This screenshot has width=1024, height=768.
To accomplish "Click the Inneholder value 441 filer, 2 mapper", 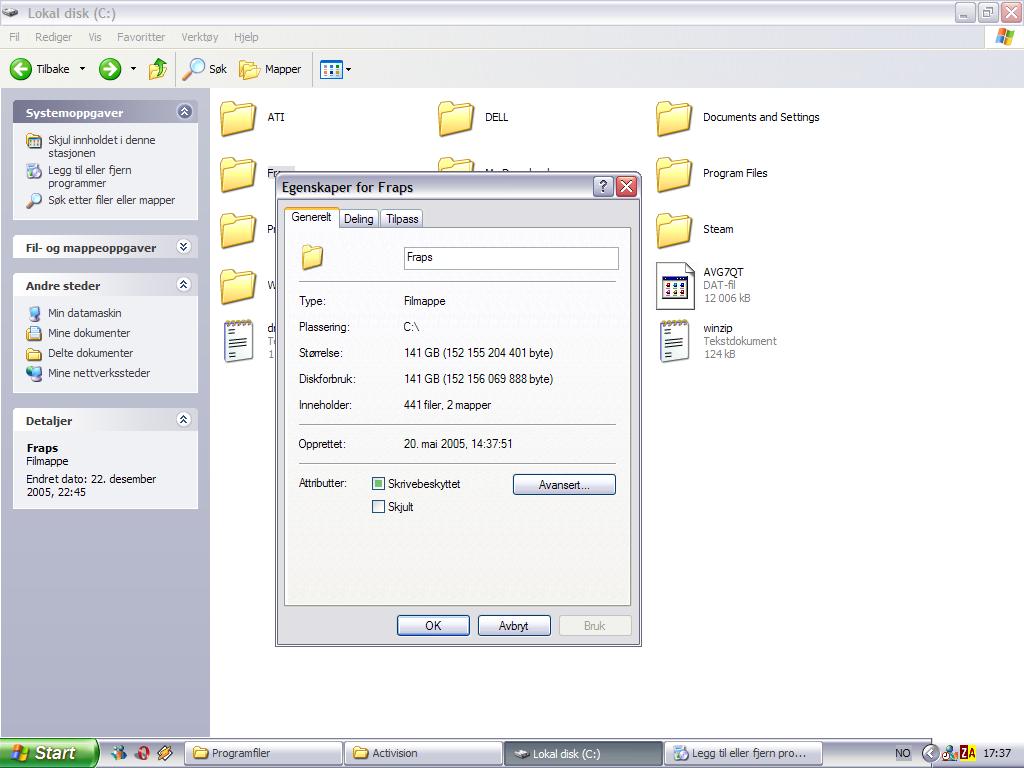I will [447, 405].
